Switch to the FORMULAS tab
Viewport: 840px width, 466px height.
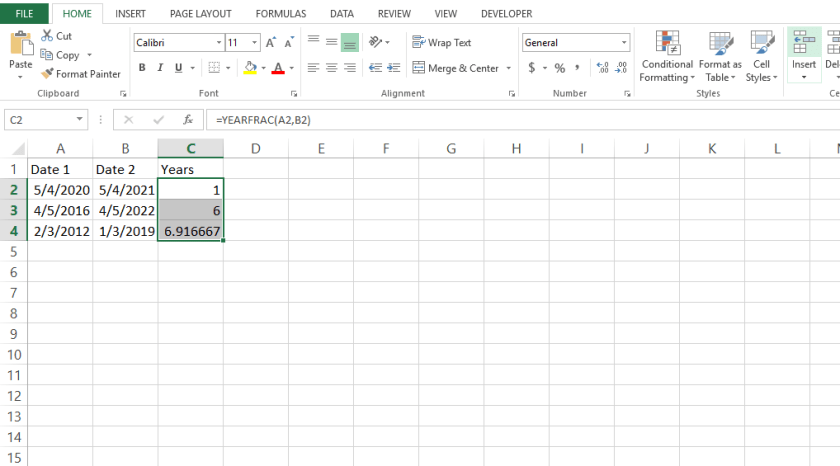[x=281, y=13]
